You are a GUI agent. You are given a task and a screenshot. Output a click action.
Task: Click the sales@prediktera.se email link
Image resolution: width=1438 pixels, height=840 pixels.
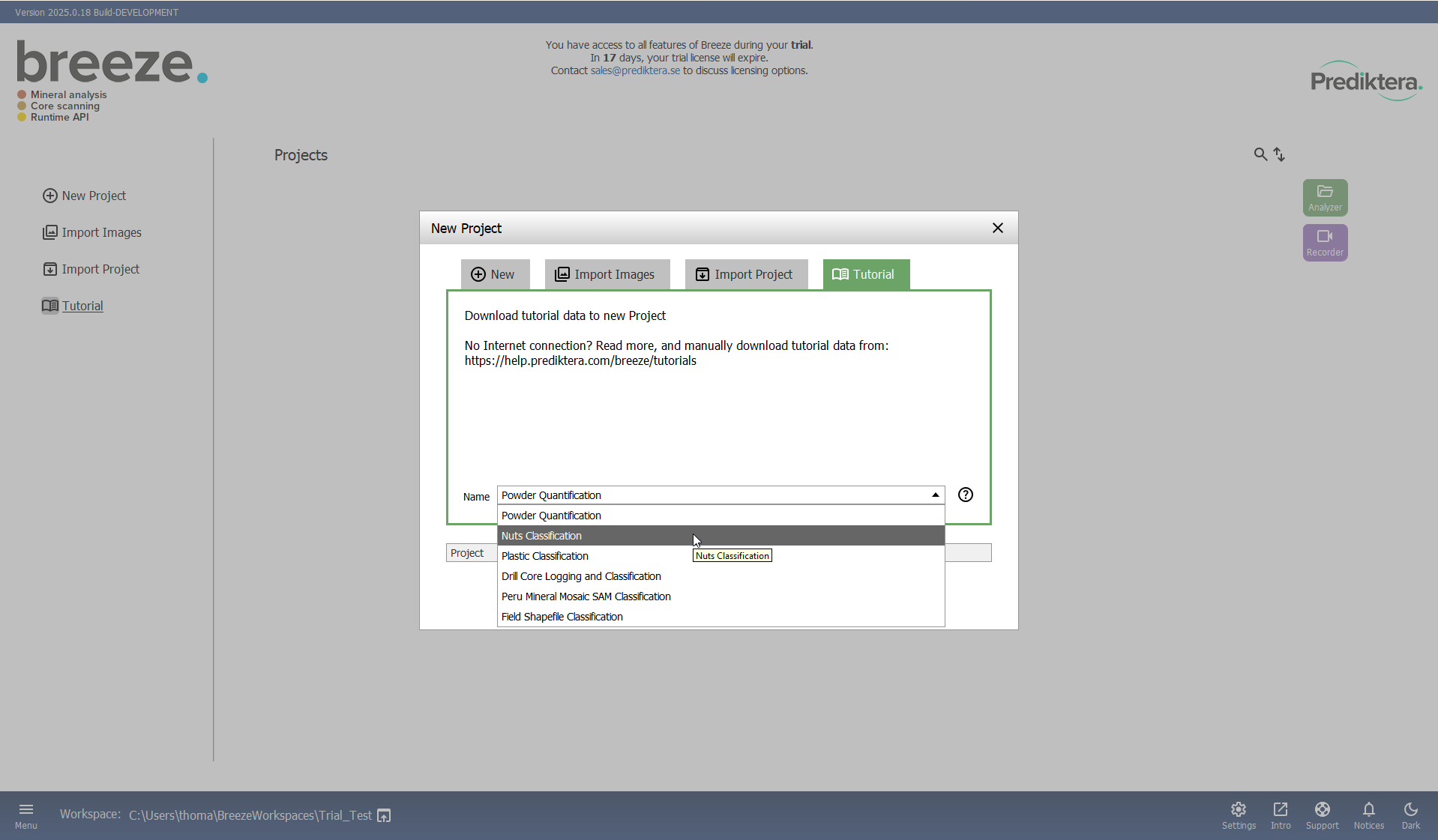pos(635,70)
